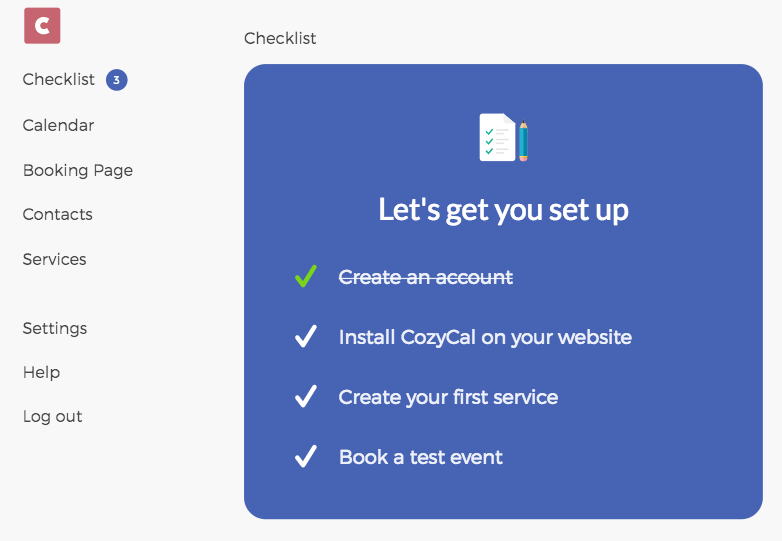The height and width of the screenshot is (541, 782).
Task: Toggle checkmark for Install CozyCal on your website
Action: pos(306,337)
